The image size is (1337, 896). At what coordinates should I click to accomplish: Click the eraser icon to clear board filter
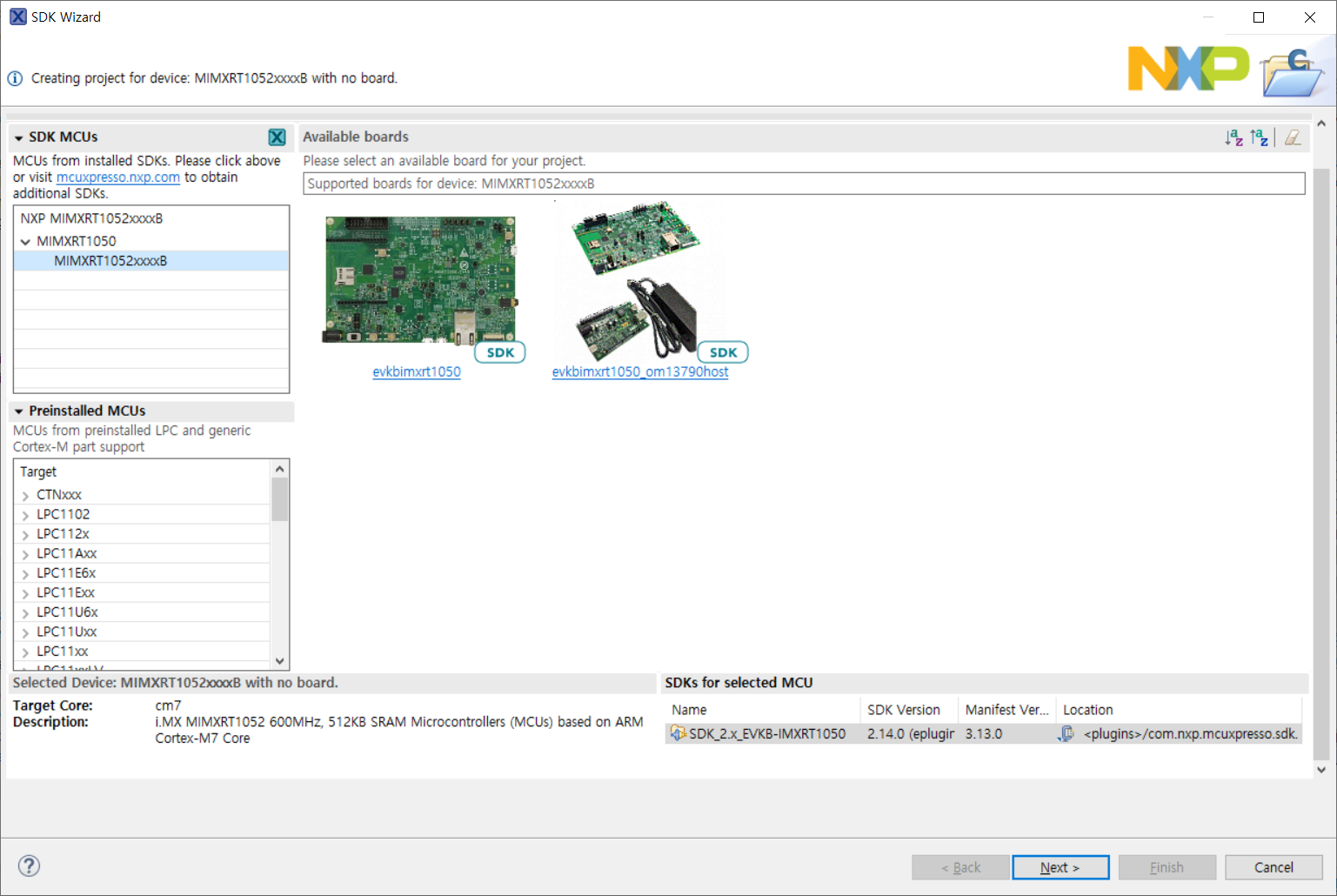(1292, 137)
